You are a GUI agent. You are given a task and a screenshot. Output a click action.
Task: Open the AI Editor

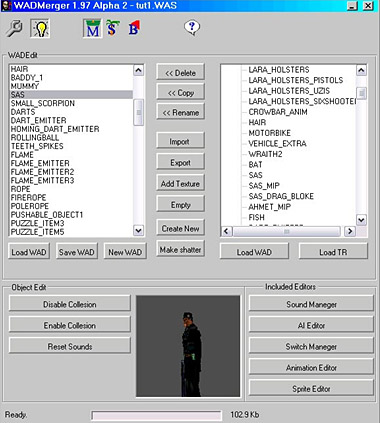311,325
